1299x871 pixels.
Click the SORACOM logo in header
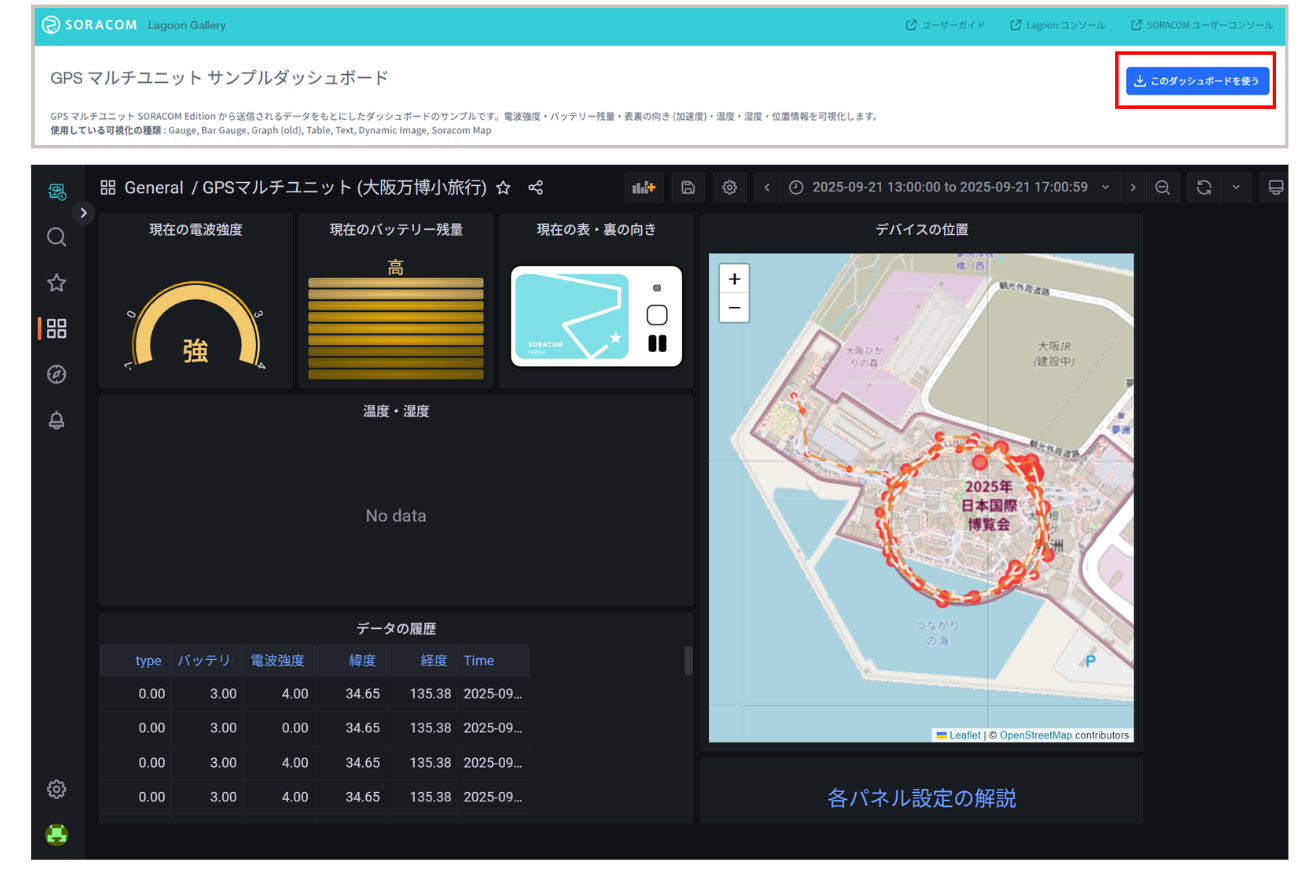point(90,25)
